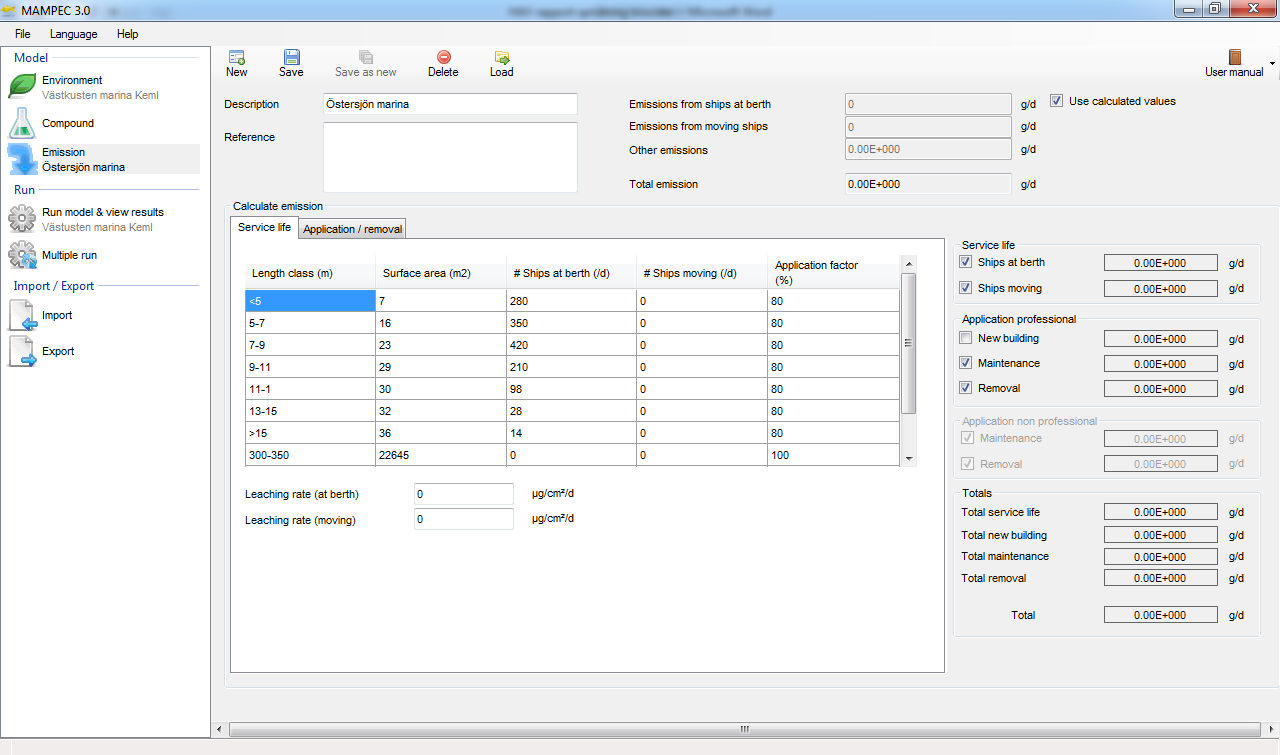Viewport: 1280px width, 755px height.
Task: Click ships at berth cell '98'
Action: [571, 389]
